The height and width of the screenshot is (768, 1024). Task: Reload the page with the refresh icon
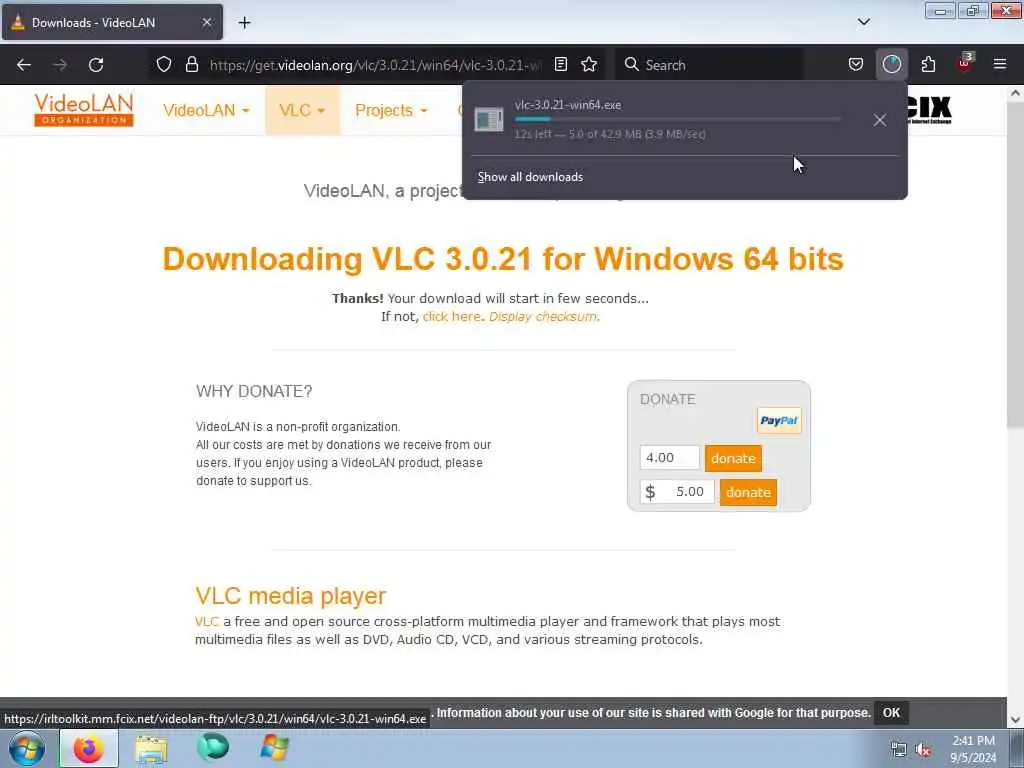(96, 65)
